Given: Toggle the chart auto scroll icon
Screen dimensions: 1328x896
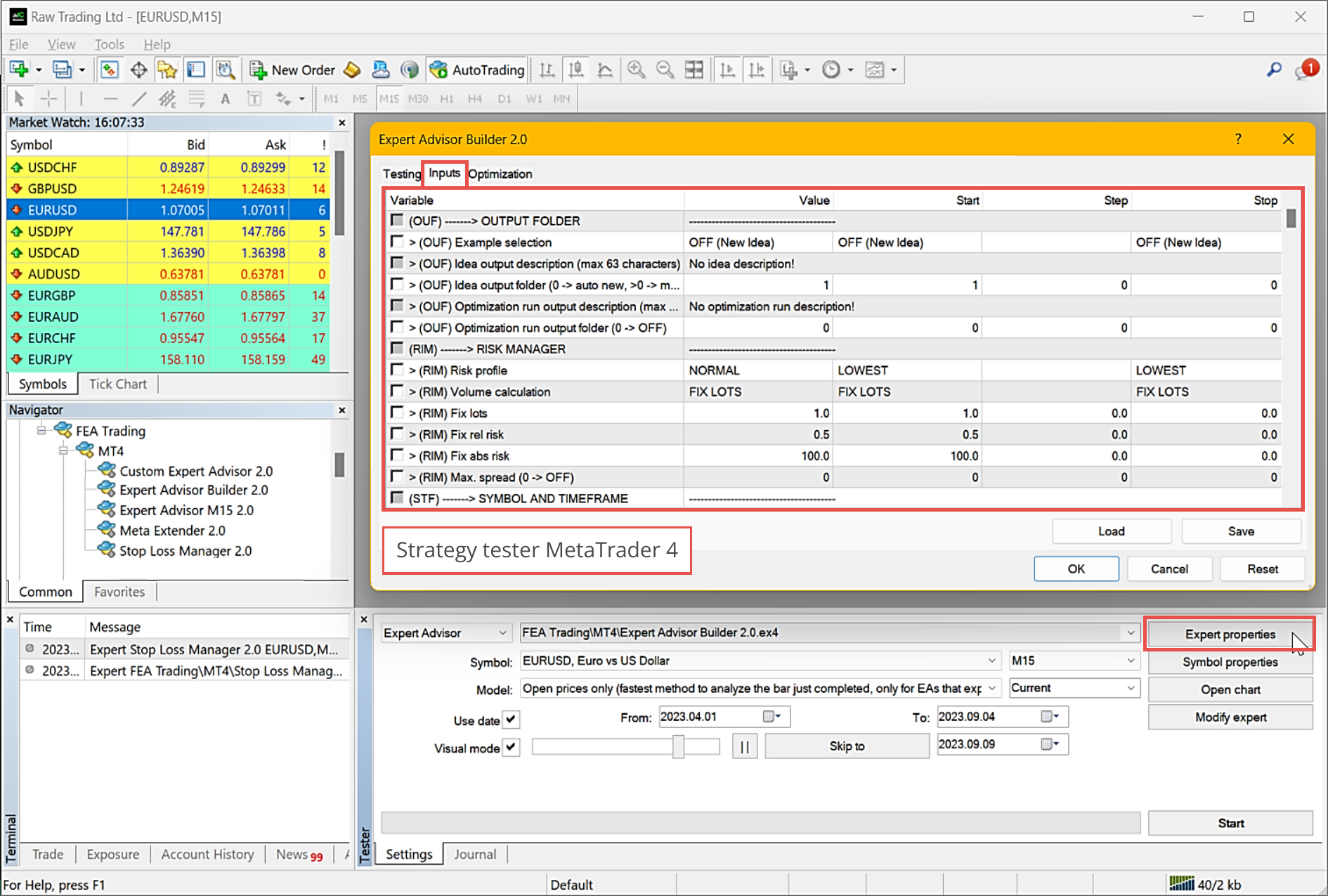Looking at the screenshot, I should tap(727, 70).
